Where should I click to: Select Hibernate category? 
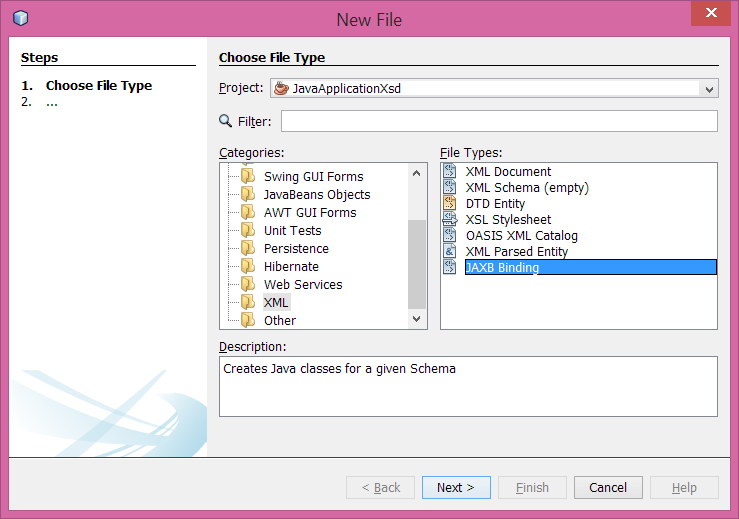(291, 266)
